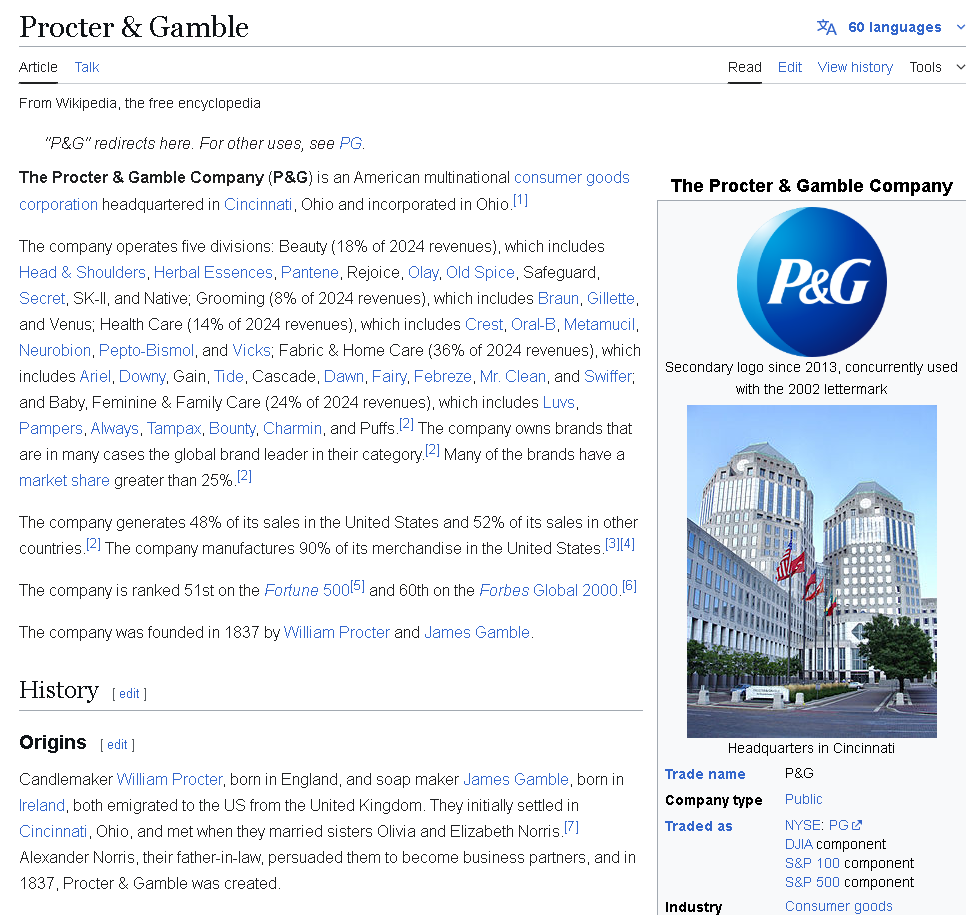The width and height of the screenshot is (966, 915).
Task: Open the Old Spice link
Action: pos(481,272)
